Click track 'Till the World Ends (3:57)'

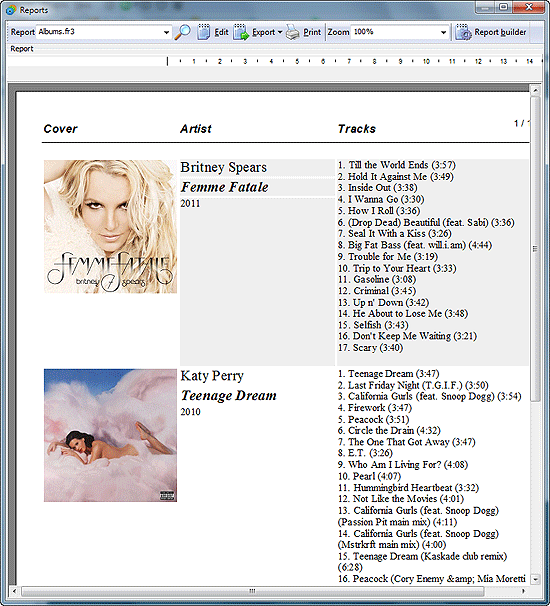(397, 165)
